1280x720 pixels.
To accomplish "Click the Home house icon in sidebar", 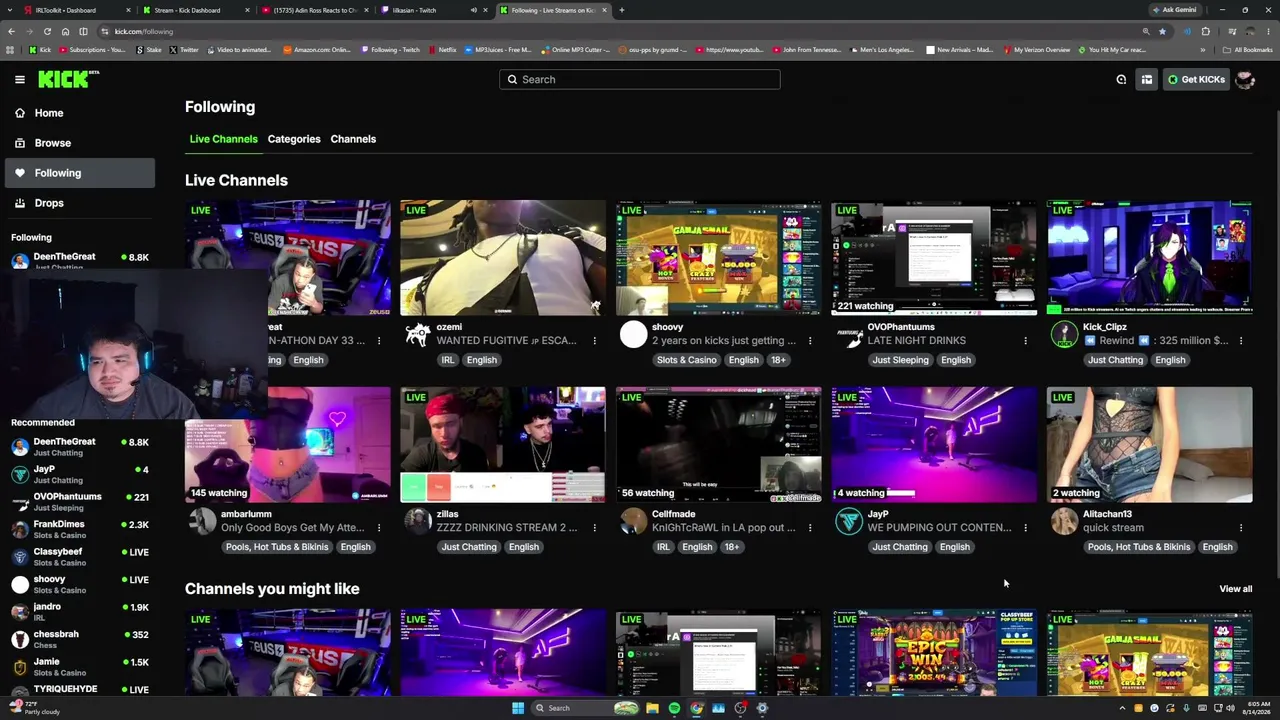I will [19, 113].
